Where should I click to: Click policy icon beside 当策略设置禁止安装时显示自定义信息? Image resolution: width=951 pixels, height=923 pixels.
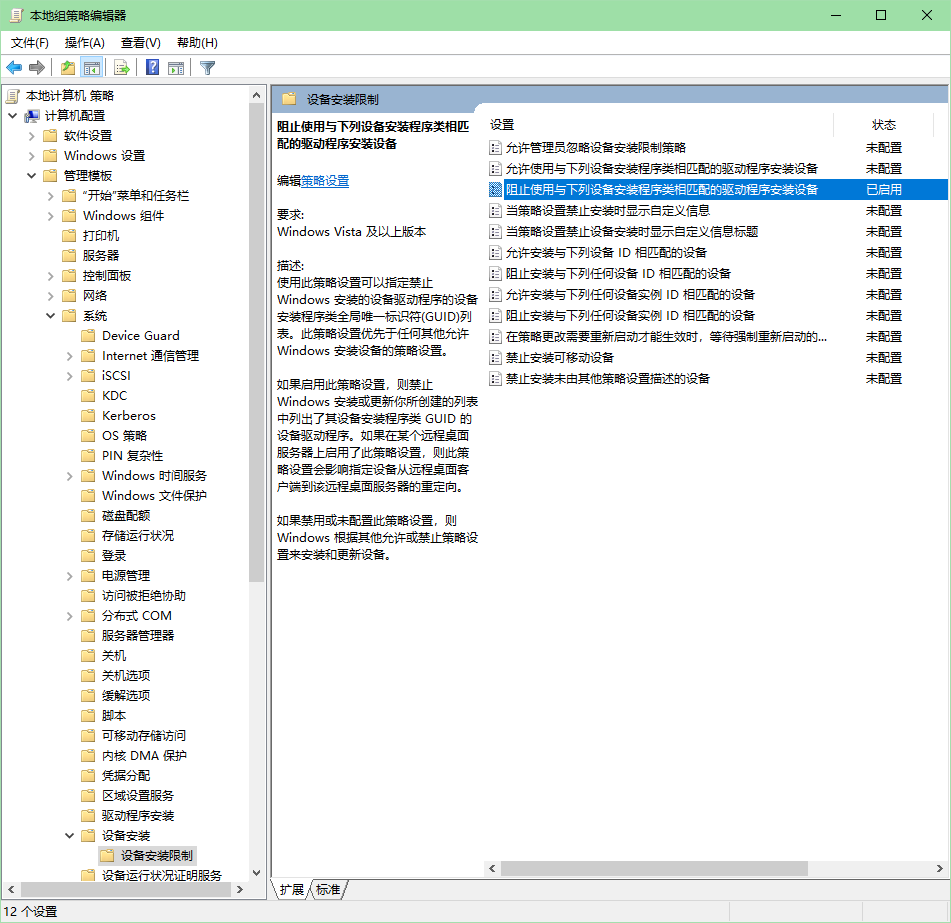496,211
